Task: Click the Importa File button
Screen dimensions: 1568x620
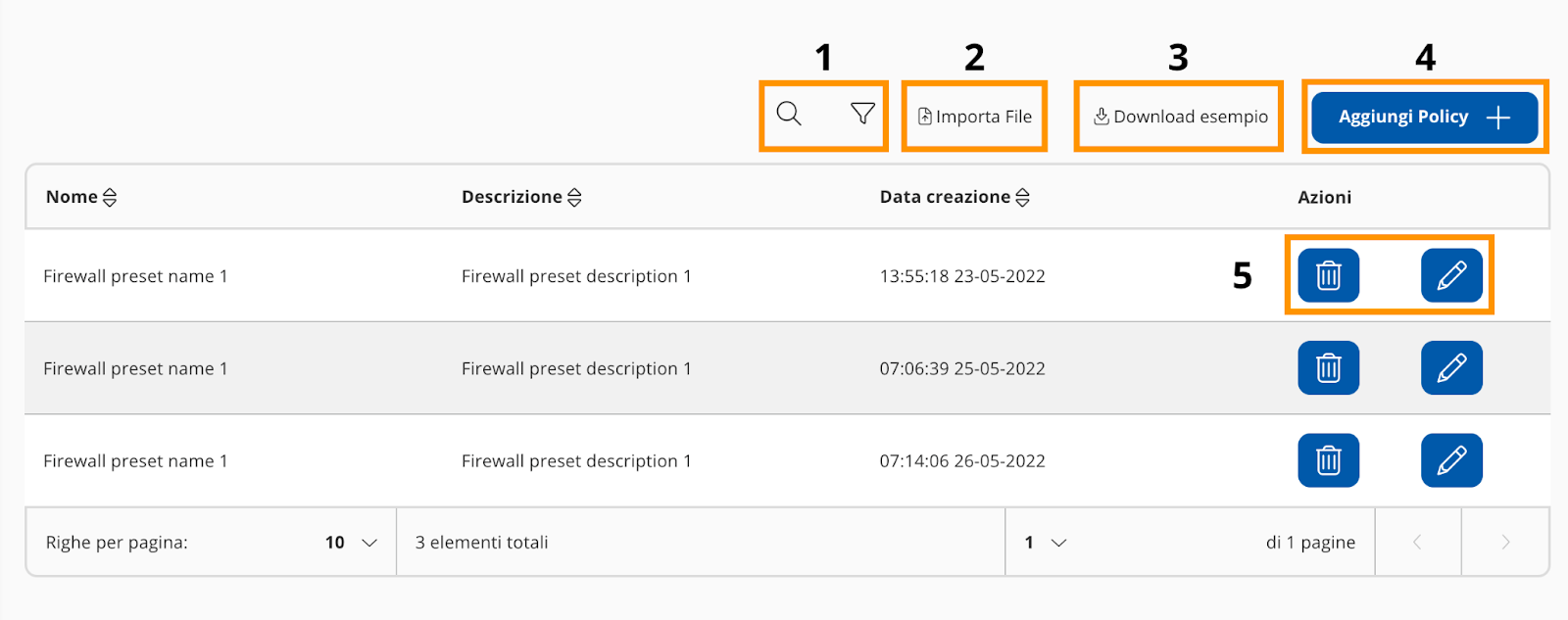Action: coord(974,117)
